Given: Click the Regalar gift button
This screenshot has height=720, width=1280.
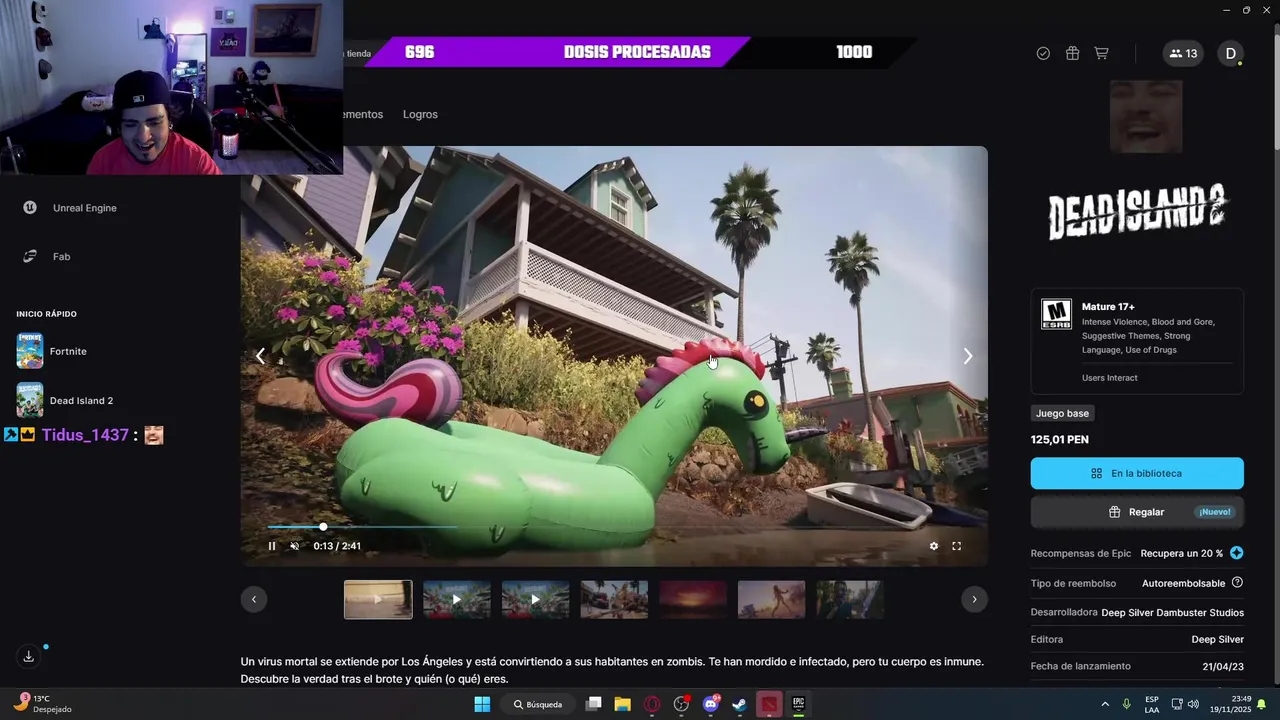Looking at the screenshot, I should point(1137,512).
